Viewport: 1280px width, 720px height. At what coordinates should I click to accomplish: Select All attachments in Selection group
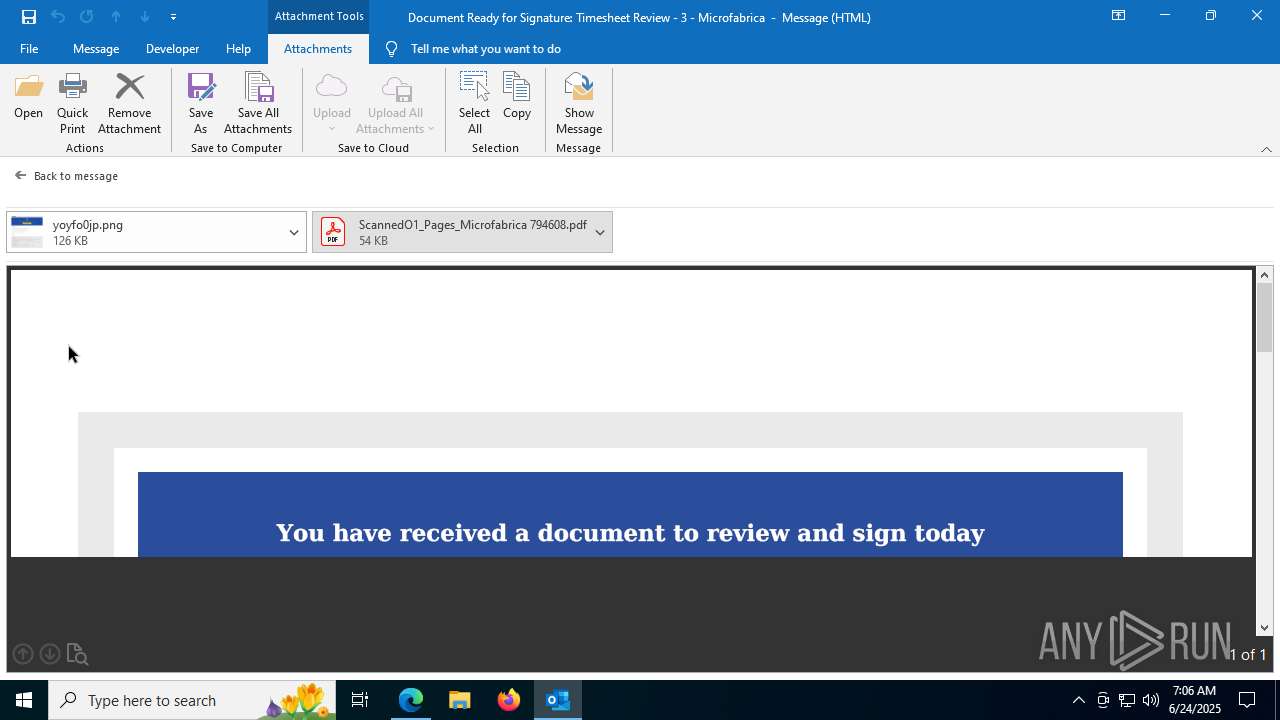[474, 104]
